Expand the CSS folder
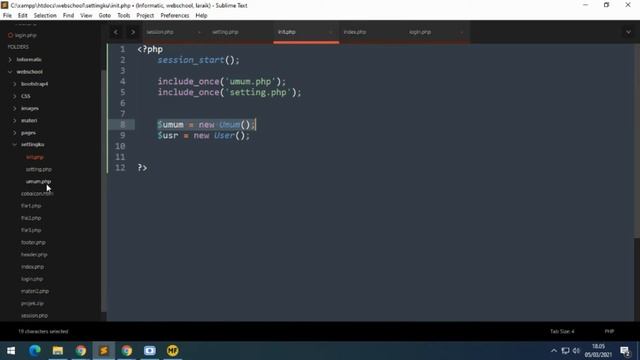 click(15, 96)
